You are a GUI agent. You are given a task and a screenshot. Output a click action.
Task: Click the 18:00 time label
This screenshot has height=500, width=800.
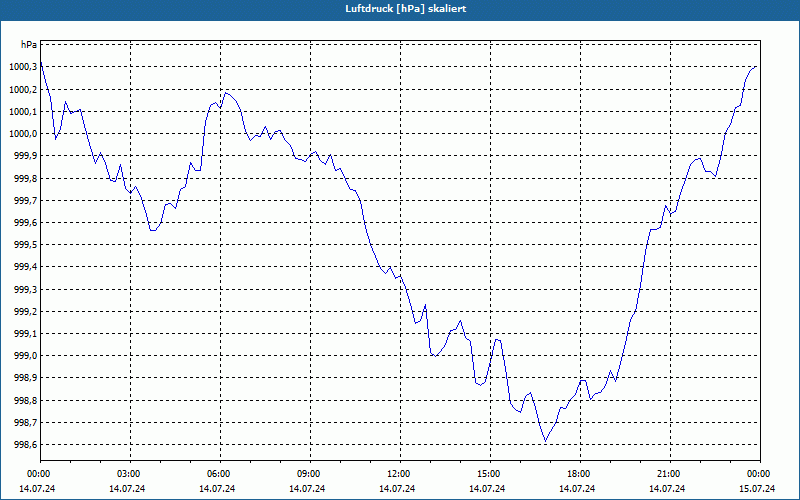578,474
